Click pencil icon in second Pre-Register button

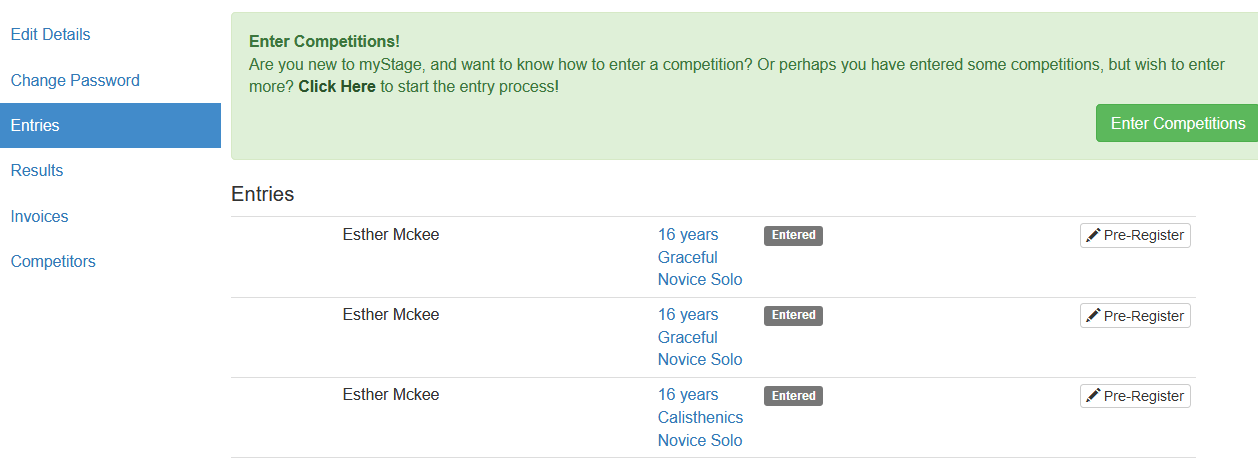pyautogui.click(x=1093, y=316)
